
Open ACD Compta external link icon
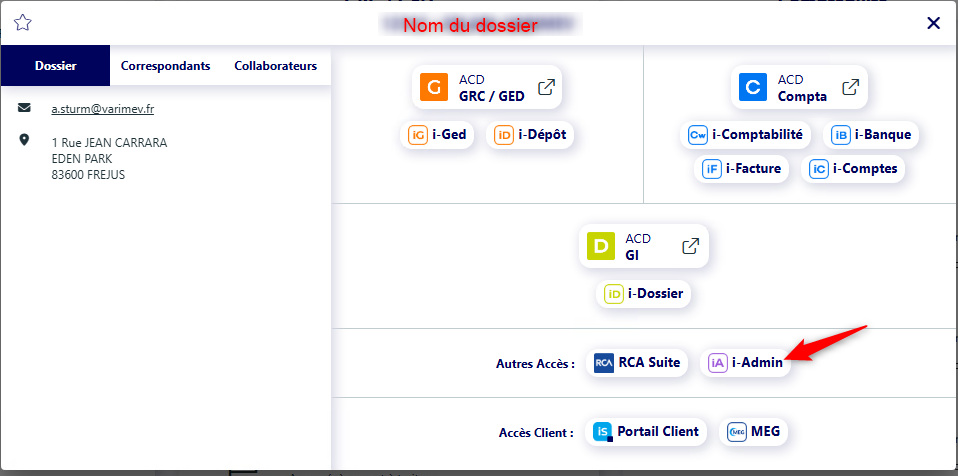[x=849, y=87]
